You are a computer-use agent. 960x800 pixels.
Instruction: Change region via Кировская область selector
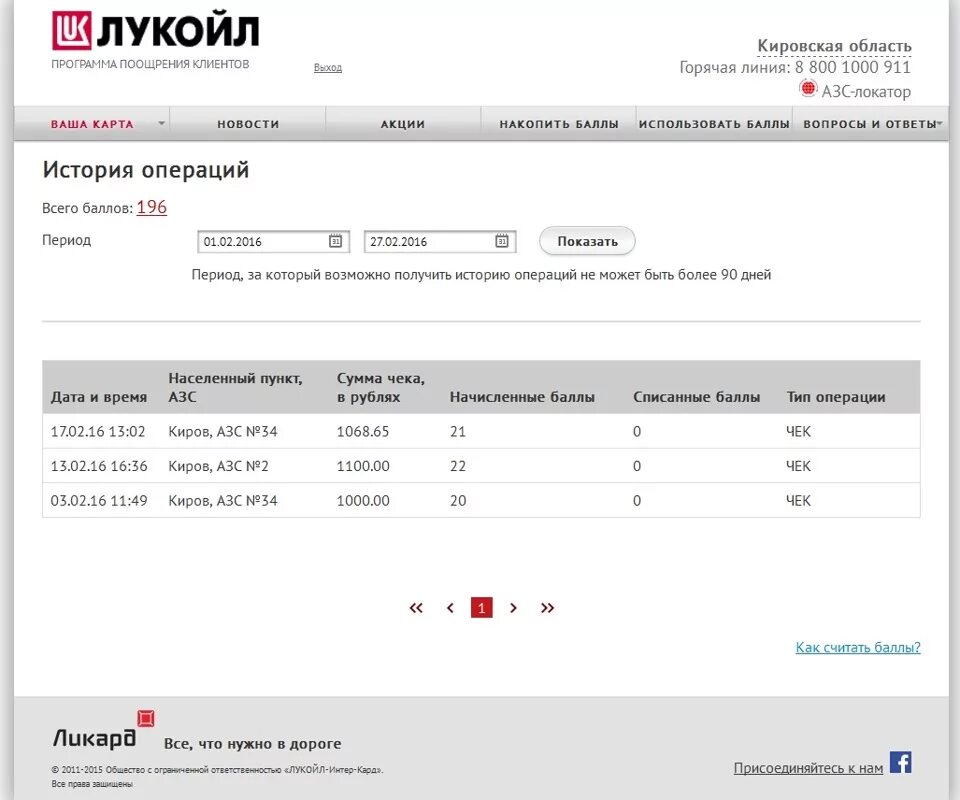[834, 46]
